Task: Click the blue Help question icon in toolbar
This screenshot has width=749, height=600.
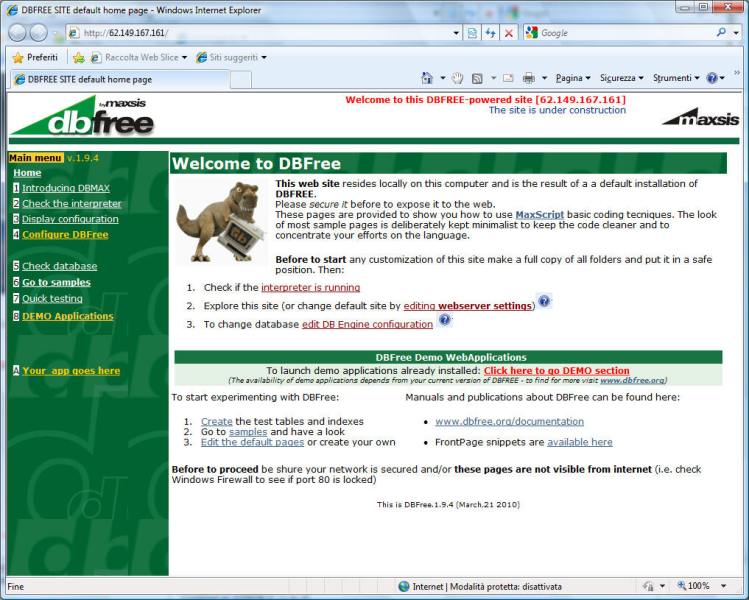Action: click(712, 78)
